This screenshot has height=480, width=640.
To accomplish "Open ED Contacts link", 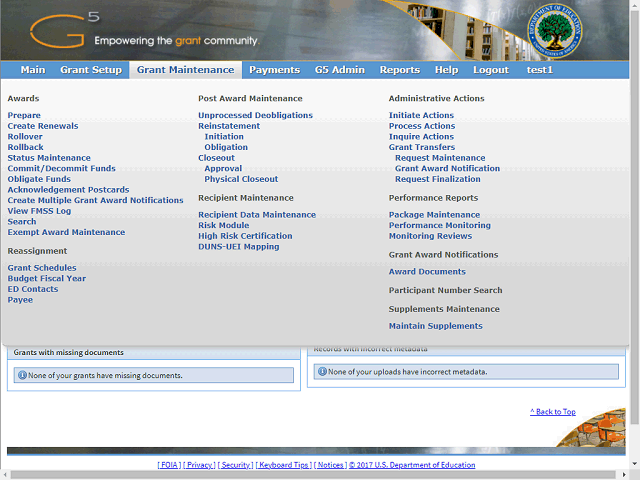I will [x=33, y=289].
